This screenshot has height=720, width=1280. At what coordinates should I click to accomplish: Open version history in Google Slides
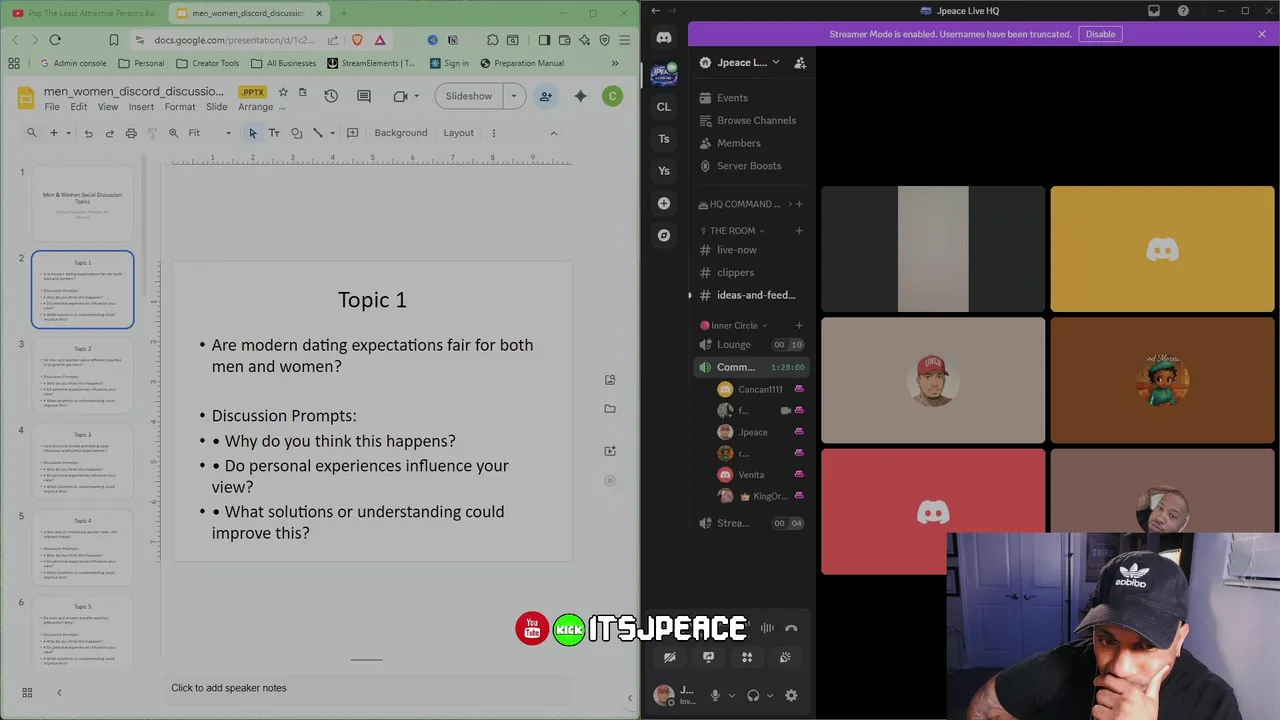tap(331, 96)
